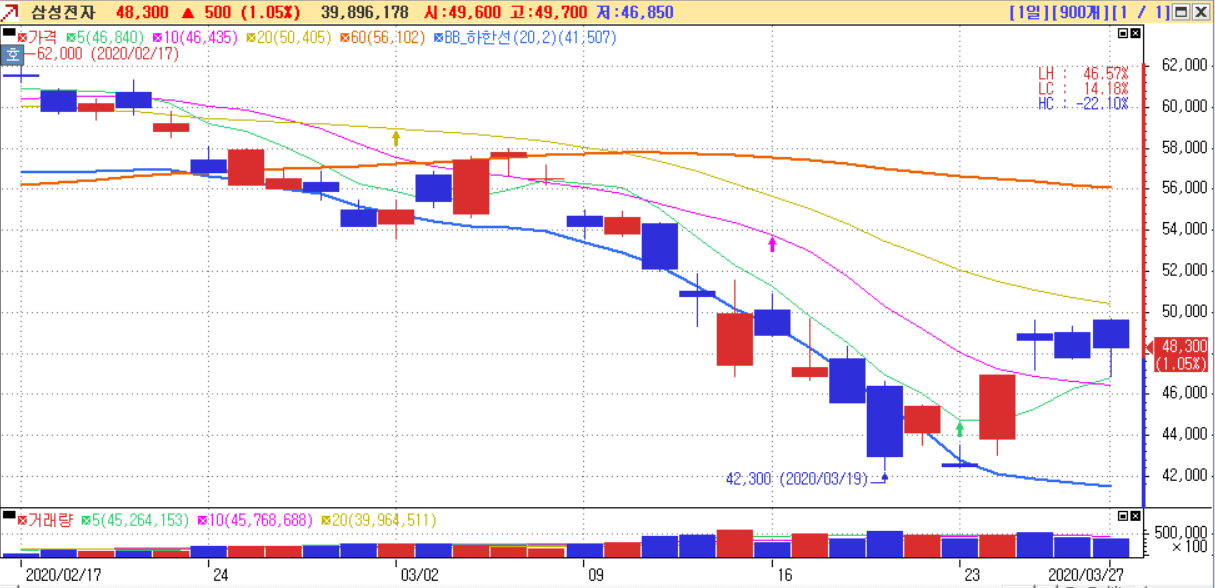
Task: Click the LC : 14.18% statistic
Action: tap(1083, 89)
